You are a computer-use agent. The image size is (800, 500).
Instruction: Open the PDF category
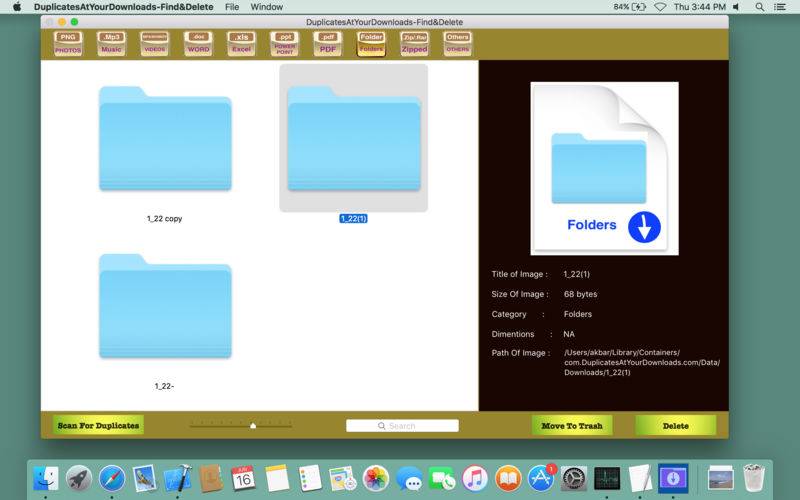(x=328, y=43)
